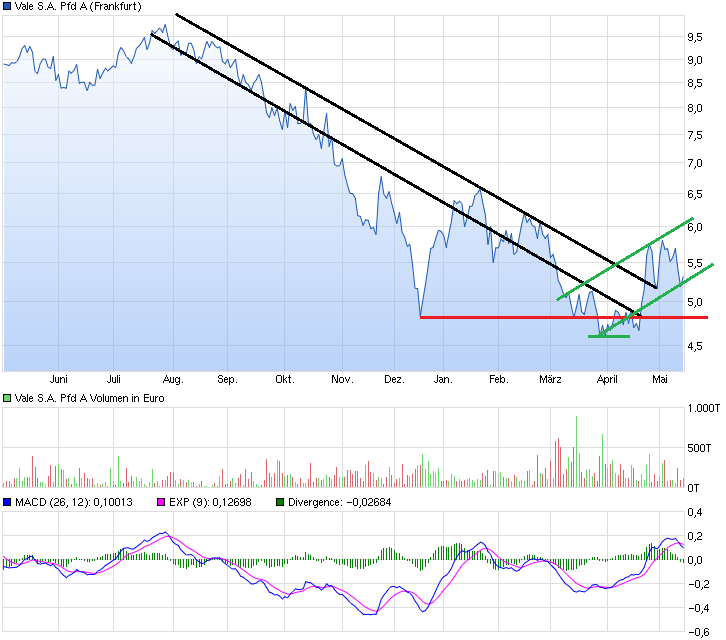Click the green volume legend square
The width and height of the screenshot is (726, 640).
(8, 398)
